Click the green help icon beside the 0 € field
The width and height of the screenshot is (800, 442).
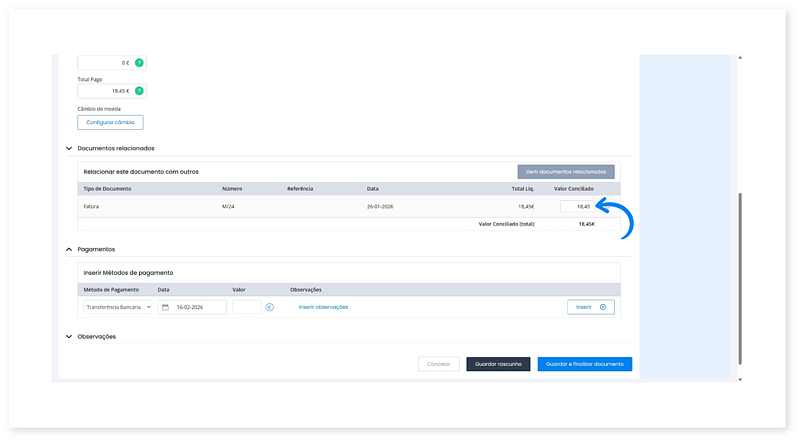click(x=139, y=63)
